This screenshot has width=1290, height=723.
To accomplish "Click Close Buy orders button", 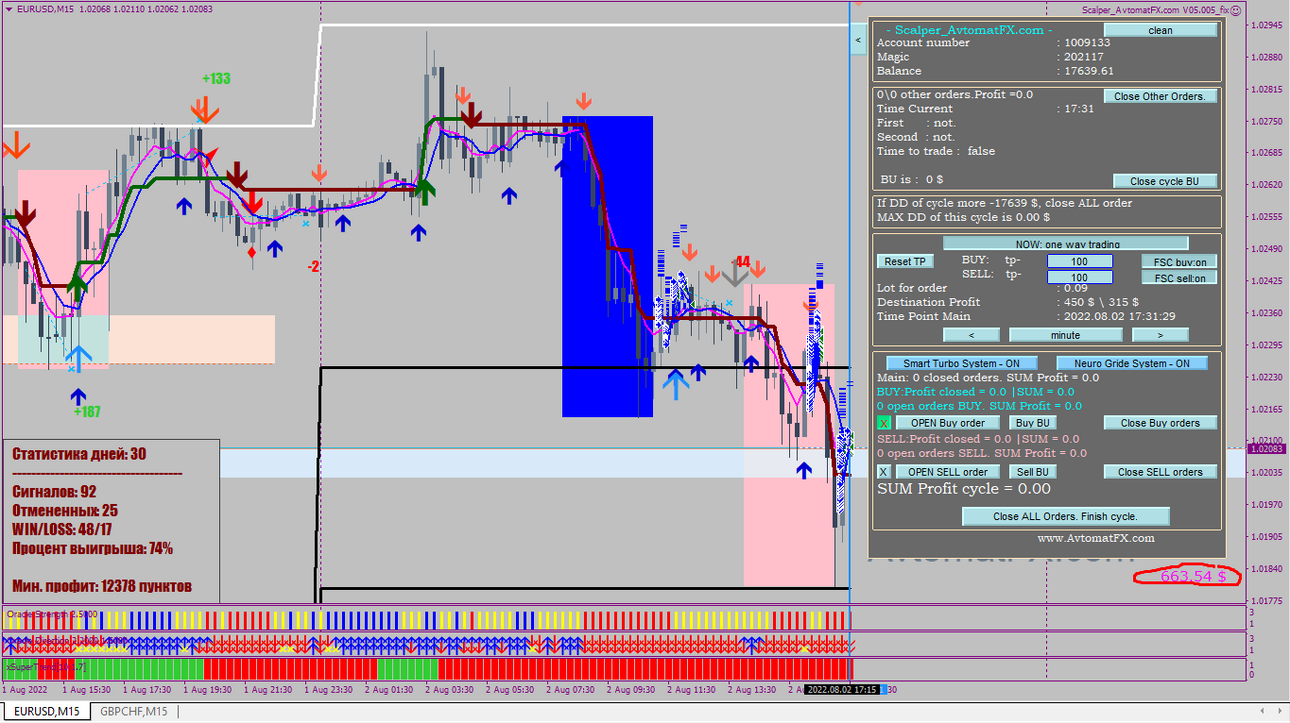I will tap(1160, 423).
